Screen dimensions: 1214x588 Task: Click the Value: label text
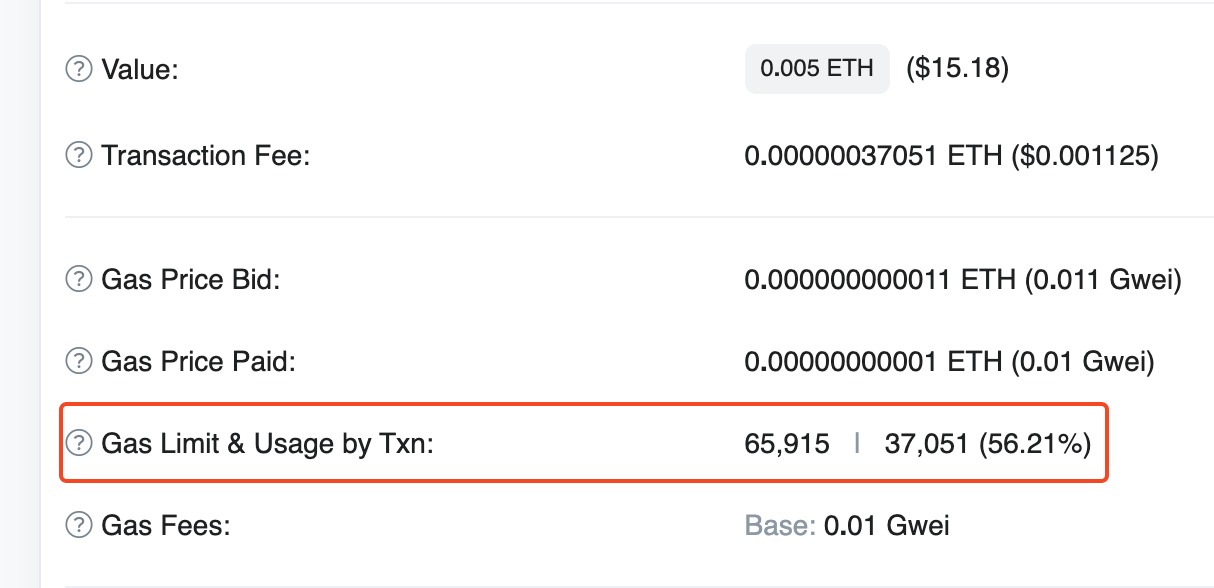139,70
